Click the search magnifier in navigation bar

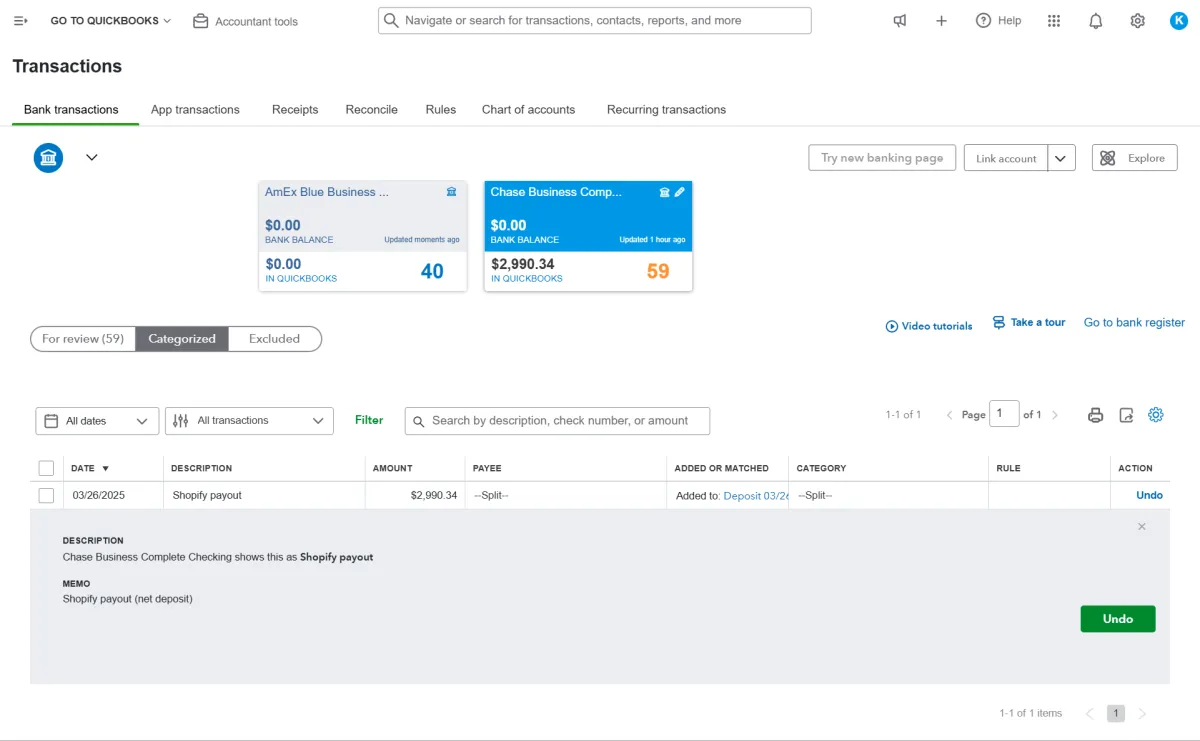[x=392, y=20]
